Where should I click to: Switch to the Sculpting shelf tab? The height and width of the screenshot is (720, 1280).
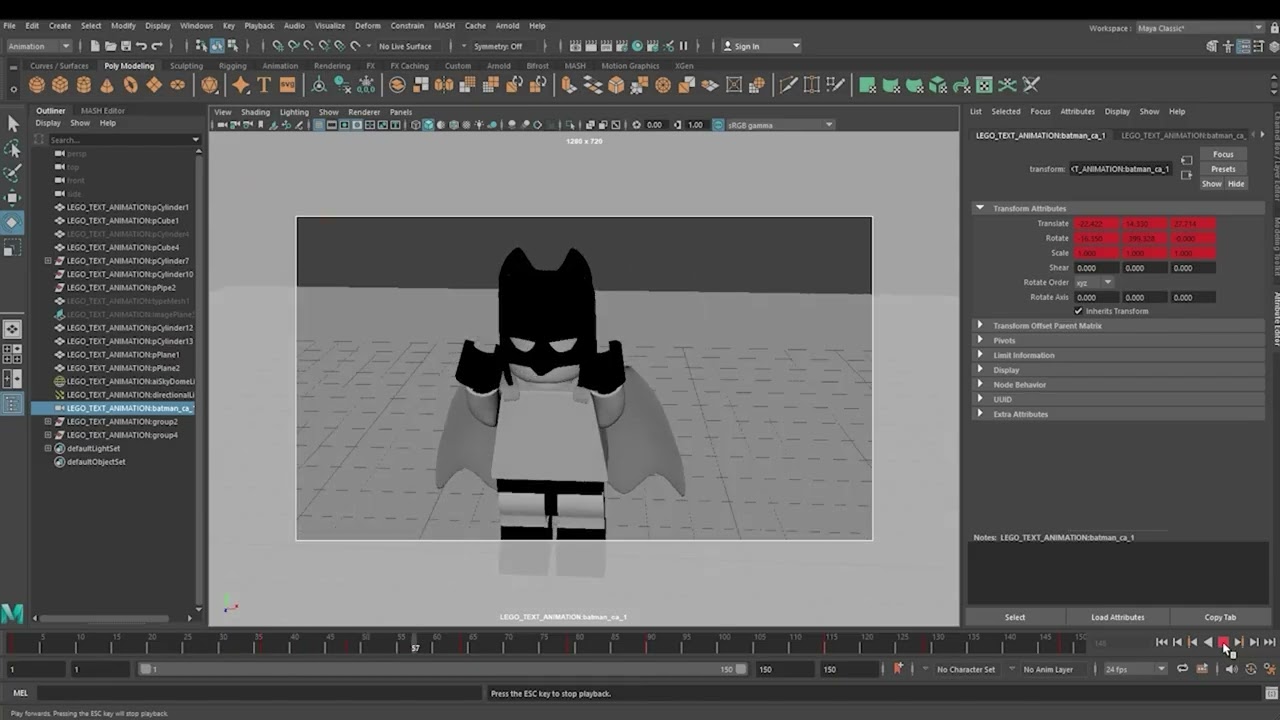(x=186, y=66)
